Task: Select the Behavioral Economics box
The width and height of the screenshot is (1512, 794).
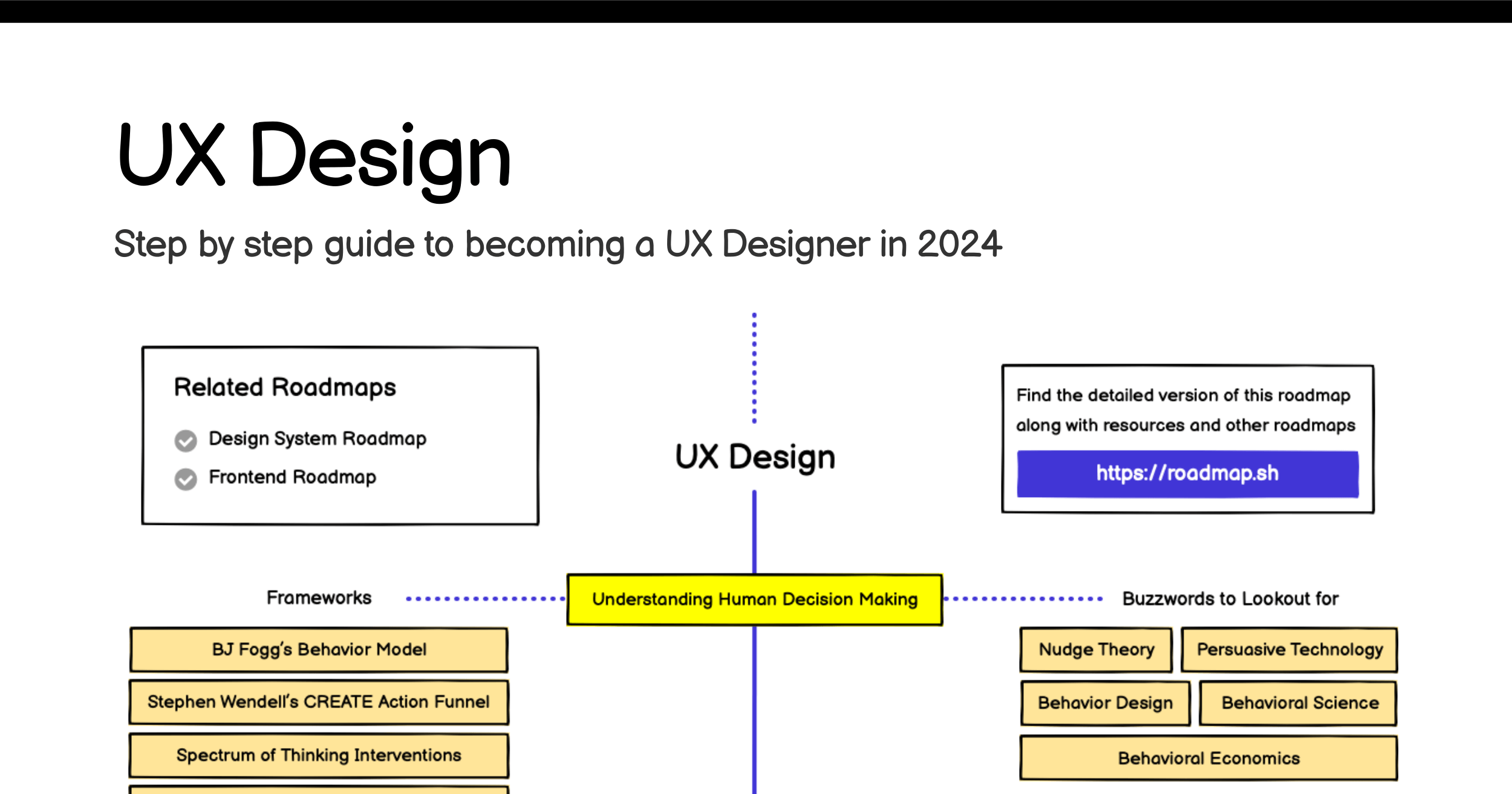Action: (1208, 758)
